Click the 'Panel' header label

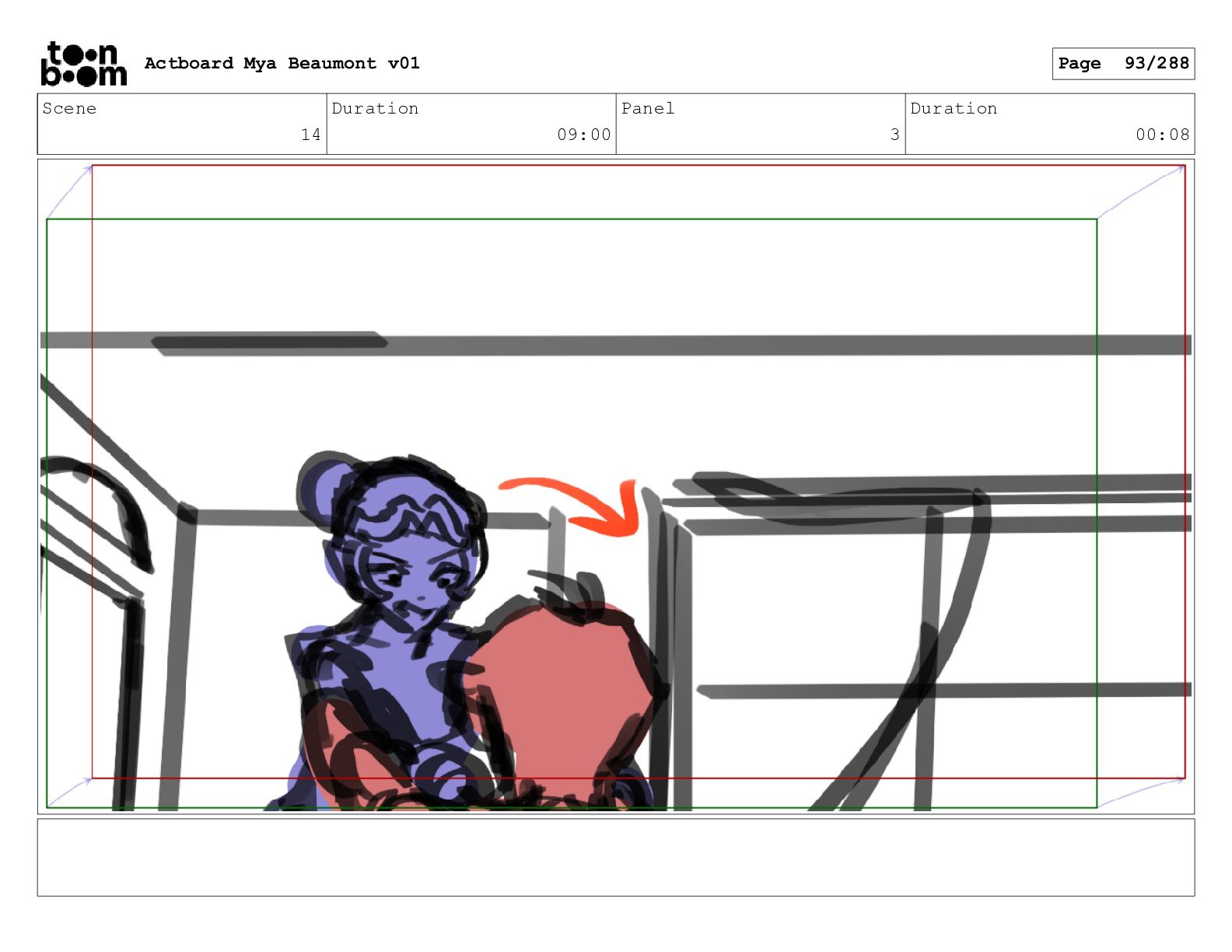[x=647, y=108]
